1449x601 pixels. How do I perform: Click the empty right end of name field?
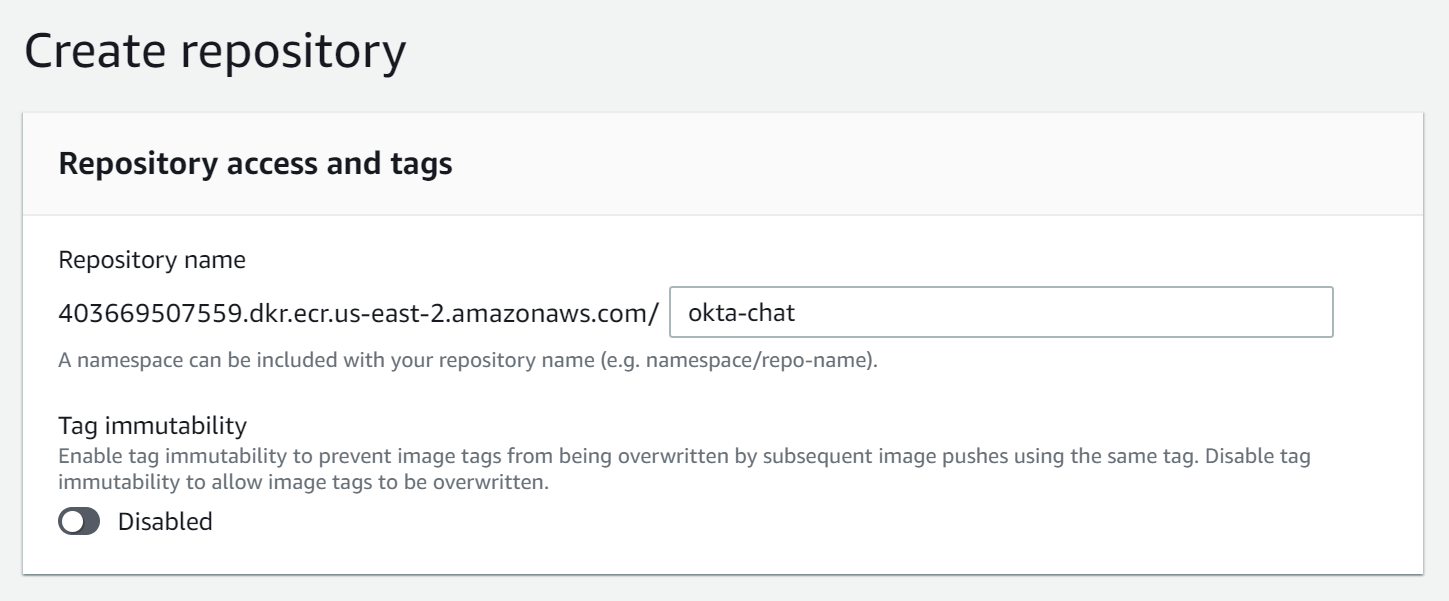[x=1250, y=312]
